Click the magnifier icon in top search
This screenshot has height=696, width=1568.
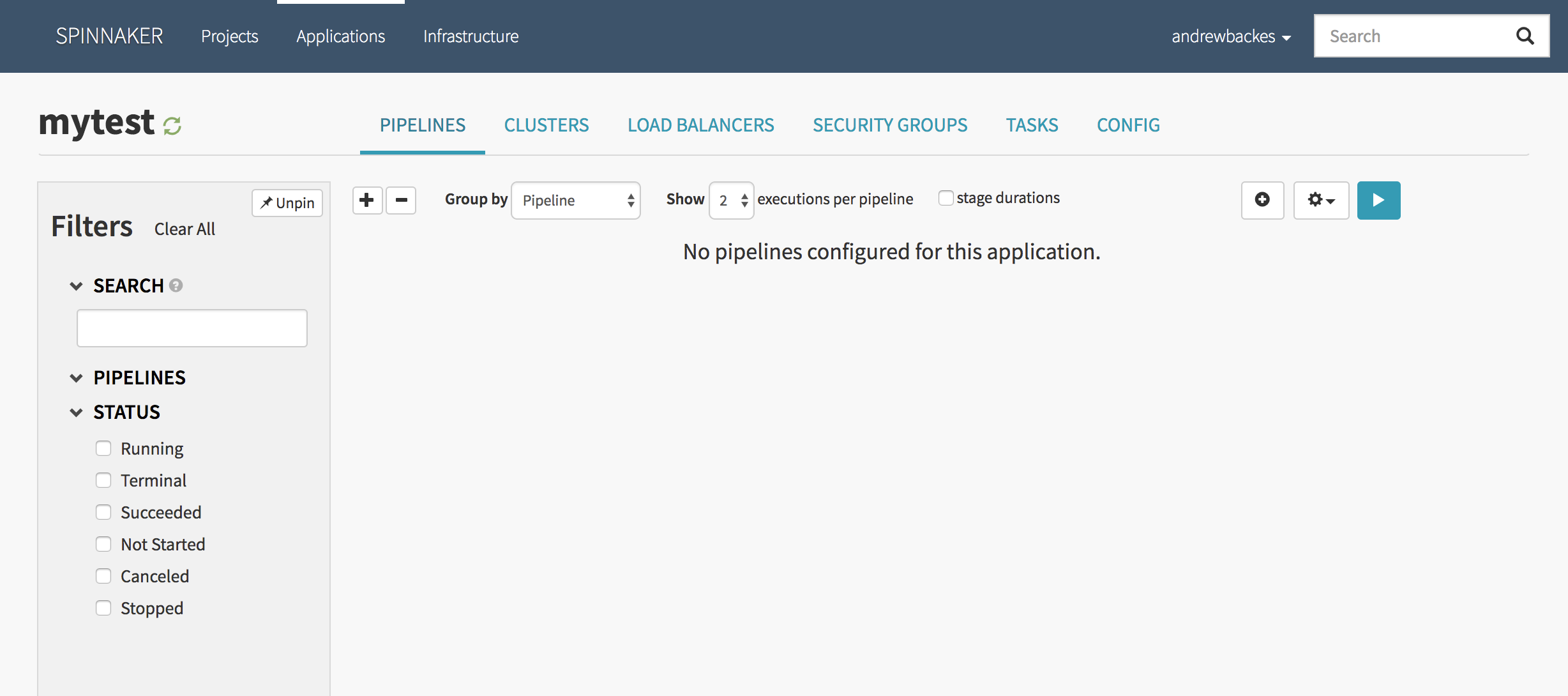(1525, 36)
